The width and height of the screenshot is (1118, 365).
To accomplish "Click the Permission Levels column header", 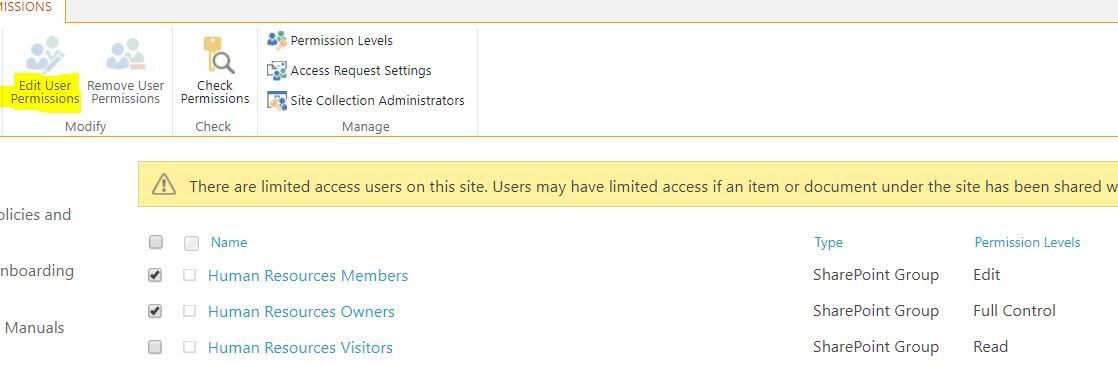I will pos(1027,242).
